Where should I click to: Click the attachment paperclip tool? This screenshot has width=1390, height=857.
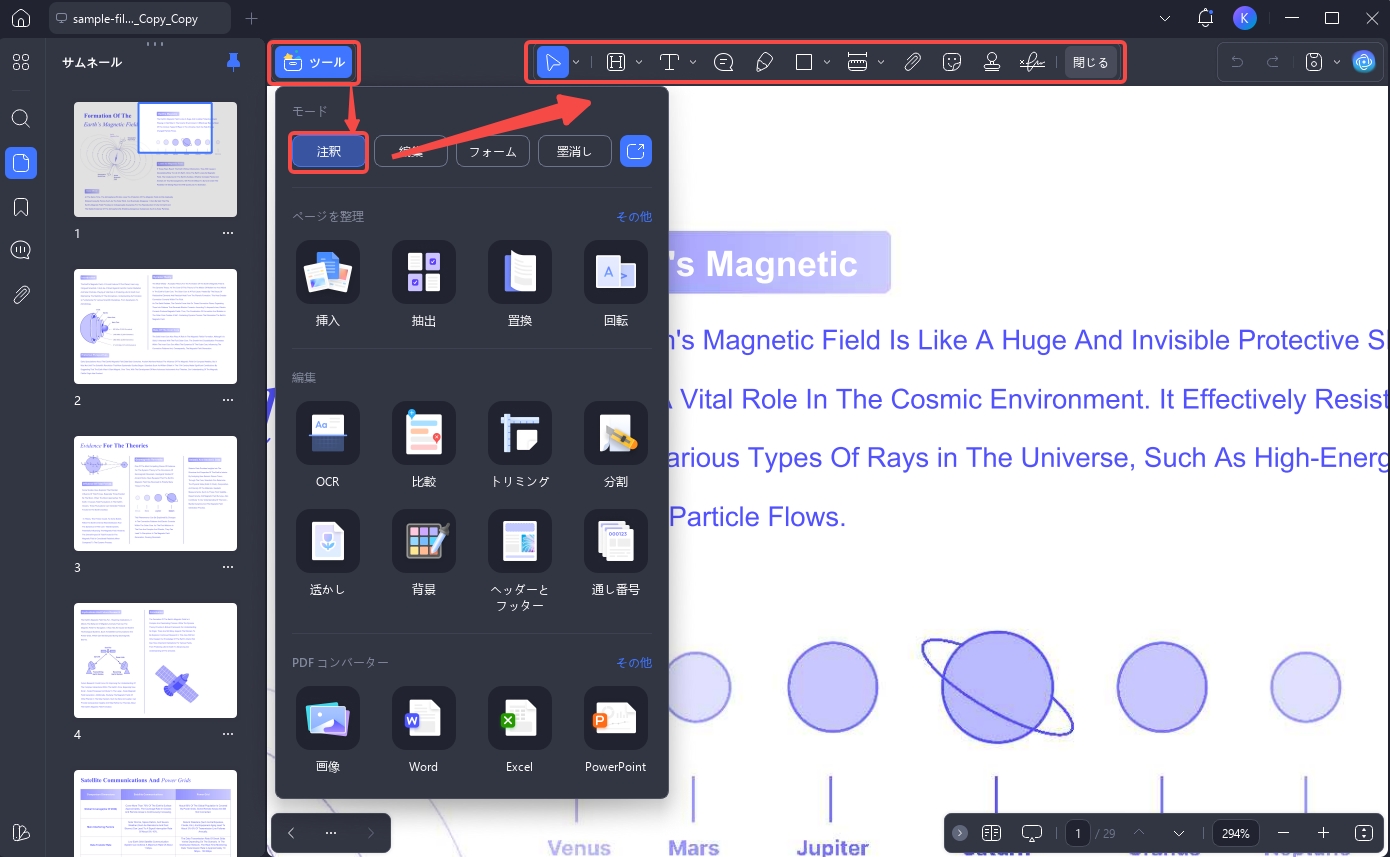coord(912,62)
